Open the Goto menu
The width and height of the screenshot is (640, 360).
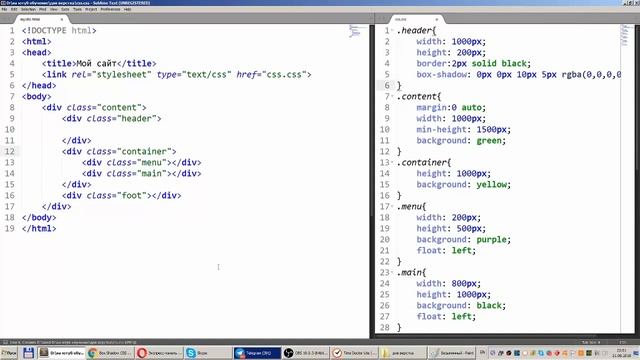point(65,9)
